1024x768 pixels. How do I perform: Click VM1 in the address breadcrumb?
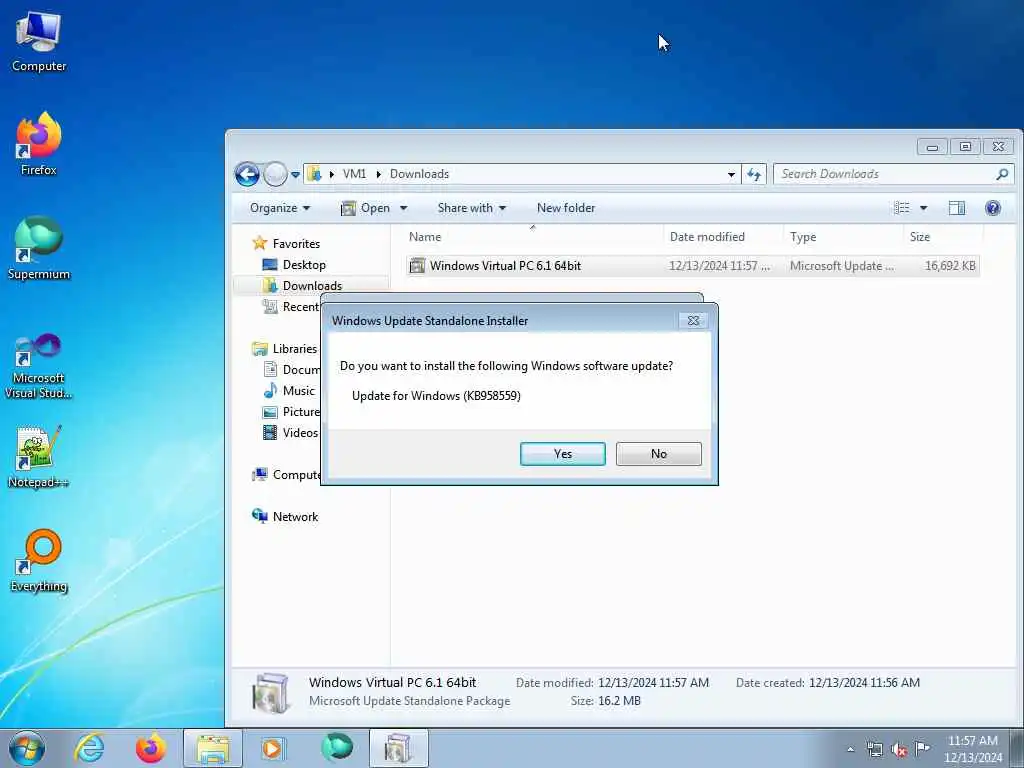pos(354,174)
